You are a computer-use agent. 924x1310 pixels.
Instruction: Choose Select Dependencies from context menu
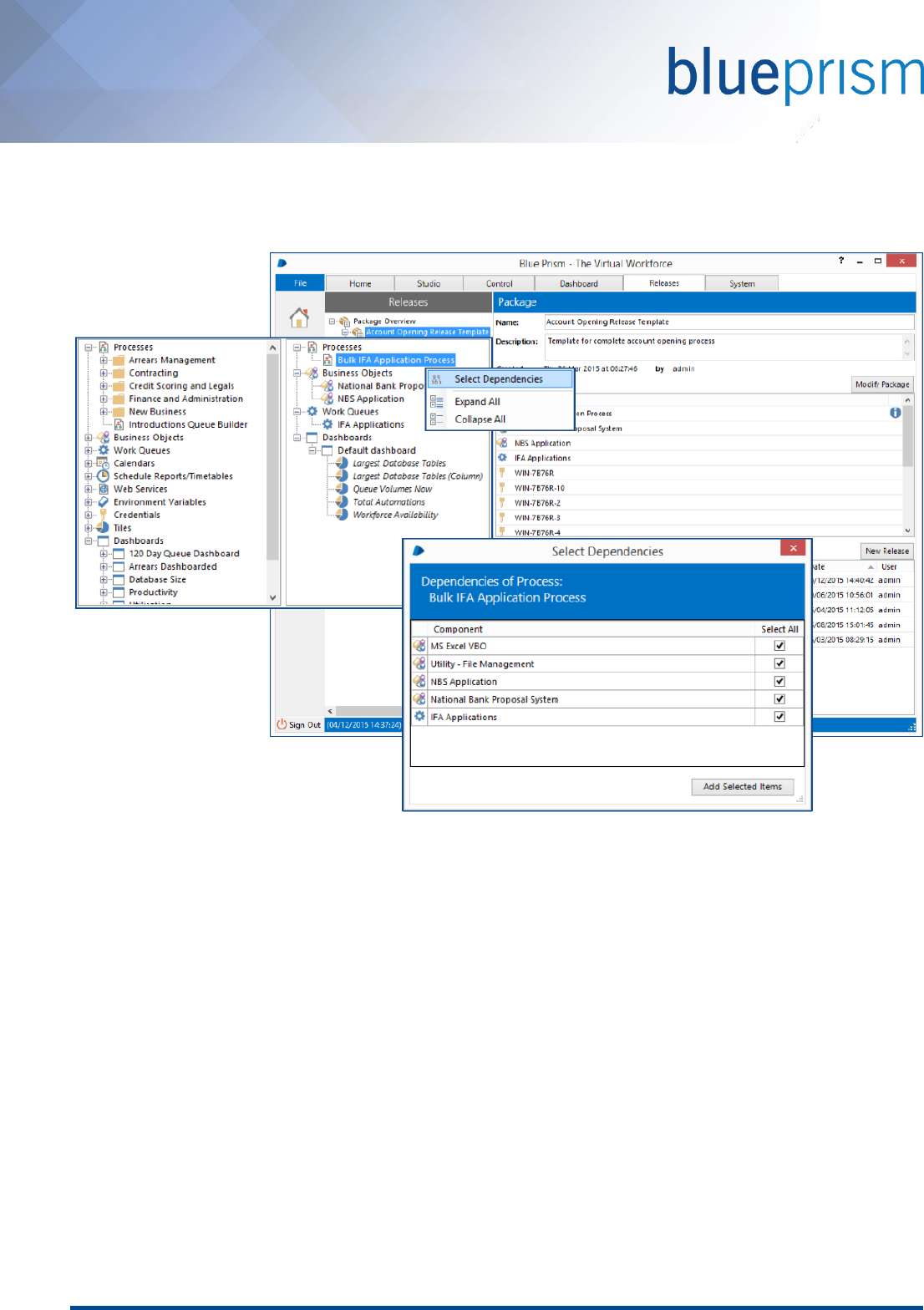pos(499,379)
